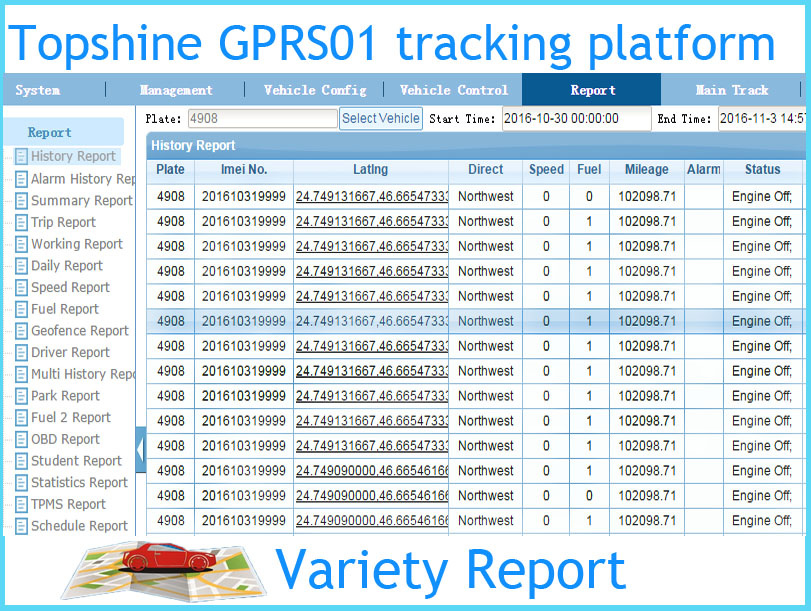Click the Geofence Report document icon
This screenshot has width=811, height=611.
(x=21, y=331)
